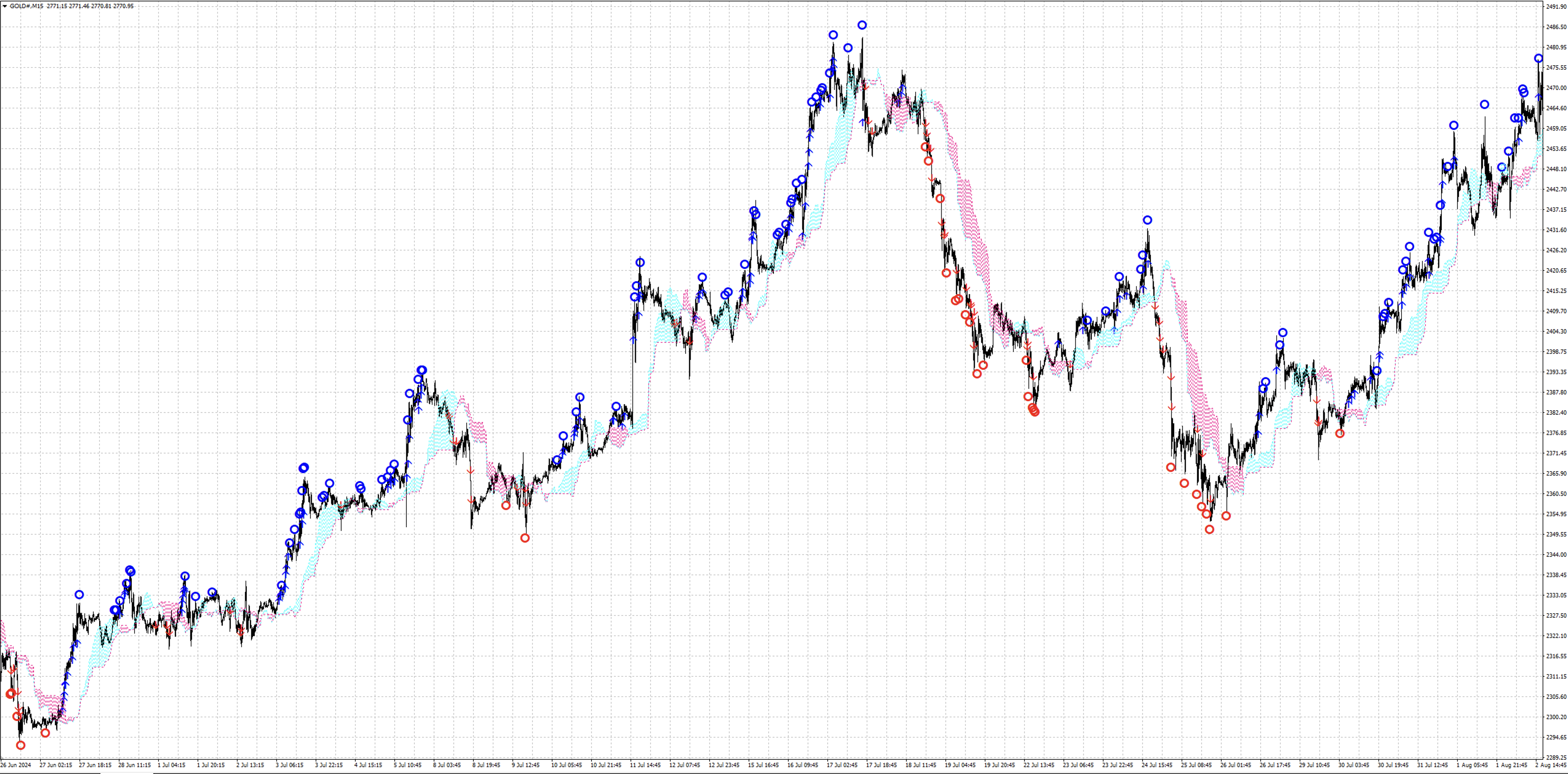Select lowest red circle near 25 Jul bottom
Screen dimensions: 1568x774
1209,529
